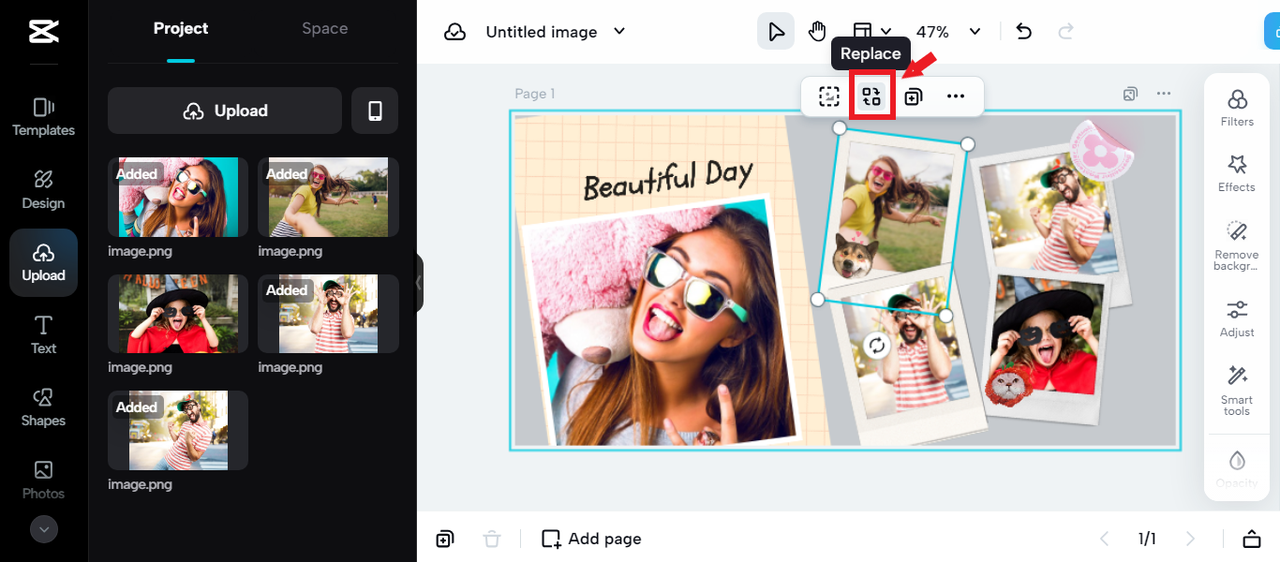Screen dimensions: 1280x562
Task: Click the cloud save status icon
Action: point(455,32)
